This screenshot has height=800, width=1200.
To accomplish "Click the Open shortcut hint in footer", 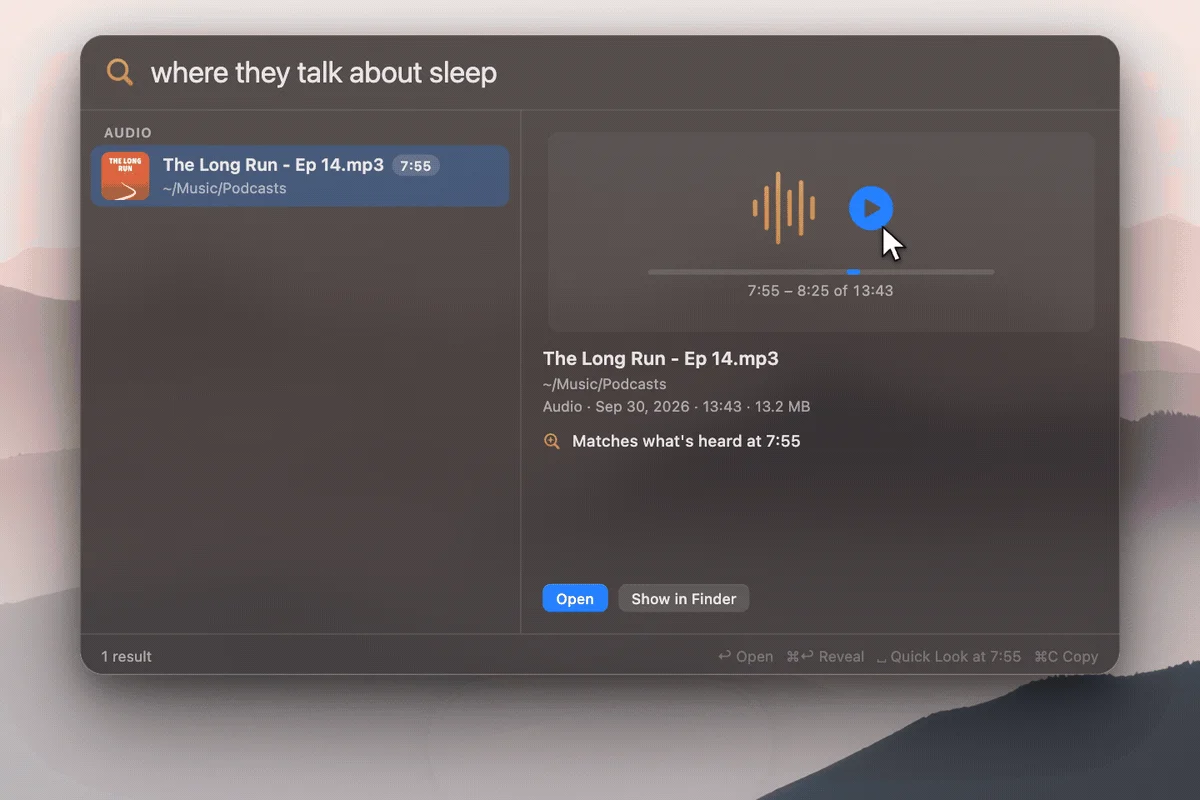I will coord(746,656).
